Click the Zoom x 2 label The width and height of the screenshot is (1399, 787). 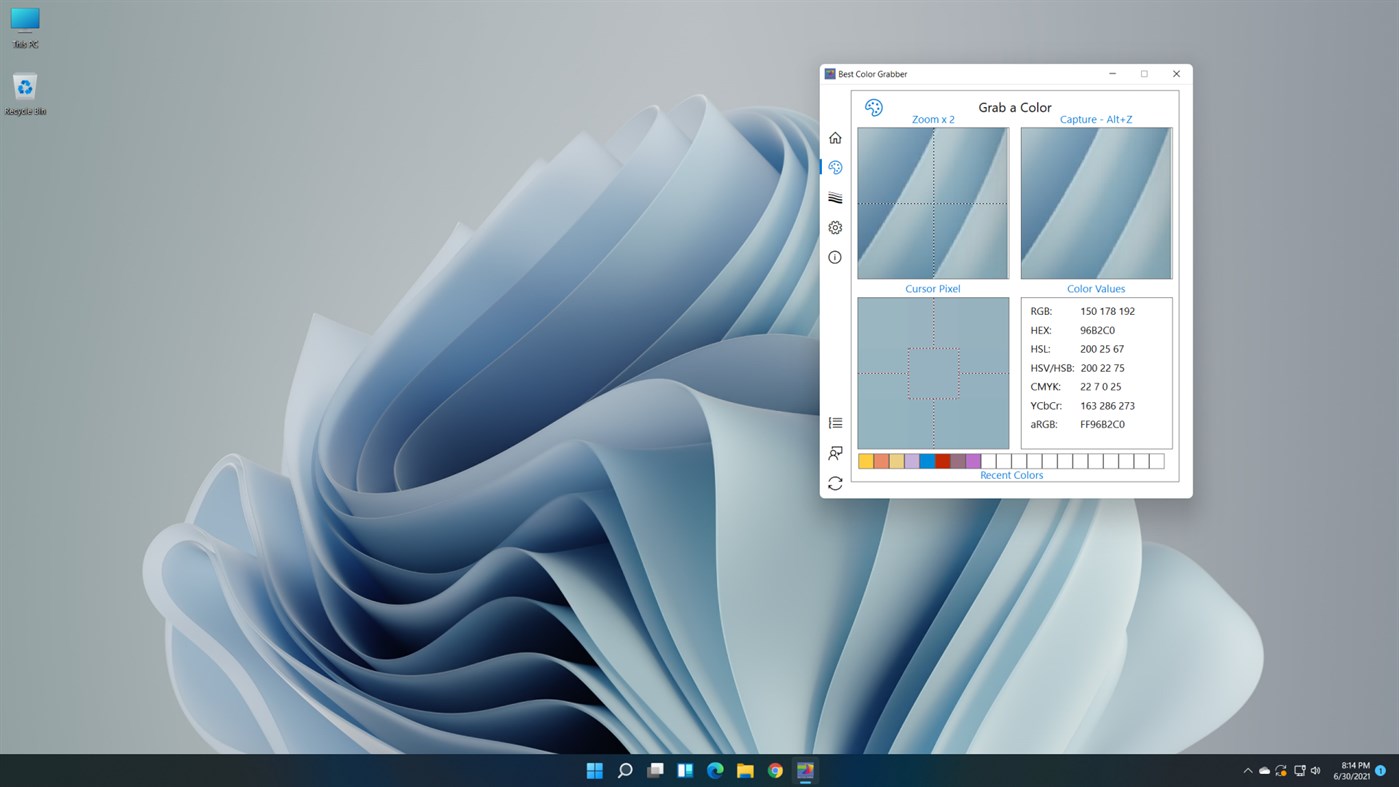coord(932,119)
